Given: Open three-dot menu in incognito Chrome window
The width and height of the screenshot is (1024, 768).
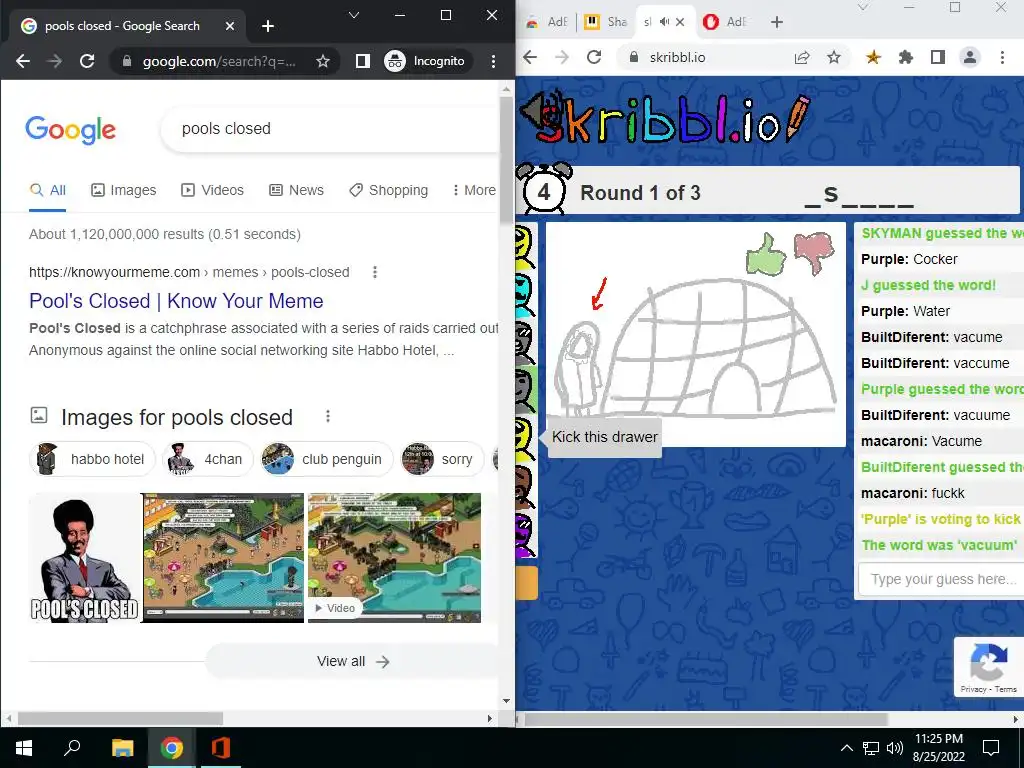Looking at the screenshot, I should click(493, 61).
